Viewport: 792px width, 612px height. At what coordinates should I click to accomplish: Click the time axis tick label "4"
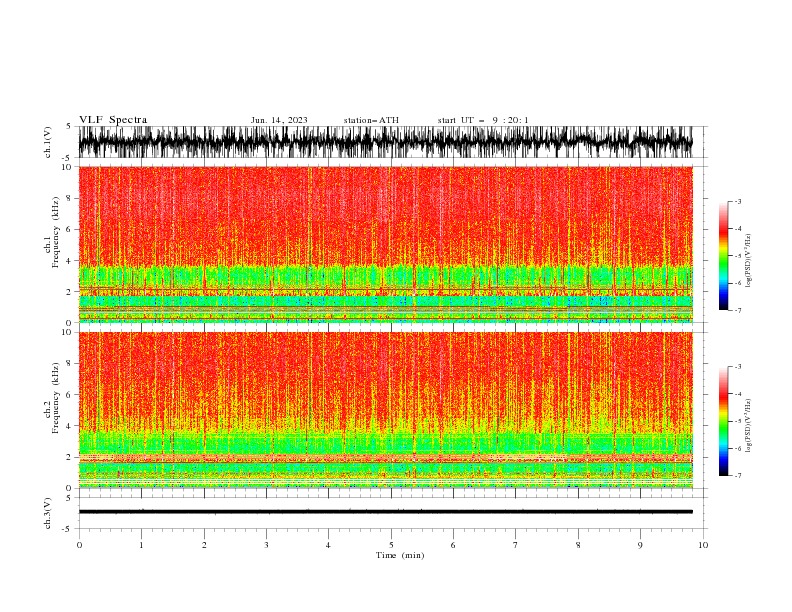tap(328, 545)
